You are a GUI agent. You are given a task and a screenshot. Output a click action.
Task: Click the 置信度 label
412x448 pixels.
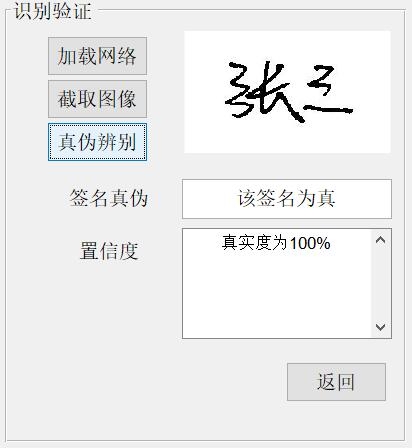[109, 251]
